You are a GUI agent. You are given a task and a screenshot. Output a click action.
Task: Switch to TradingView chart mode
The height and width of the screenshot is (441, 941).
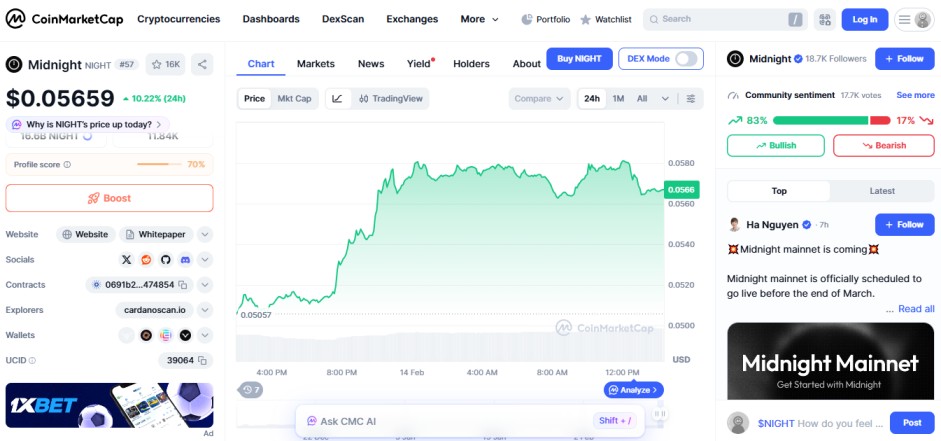tap(391, 98)
